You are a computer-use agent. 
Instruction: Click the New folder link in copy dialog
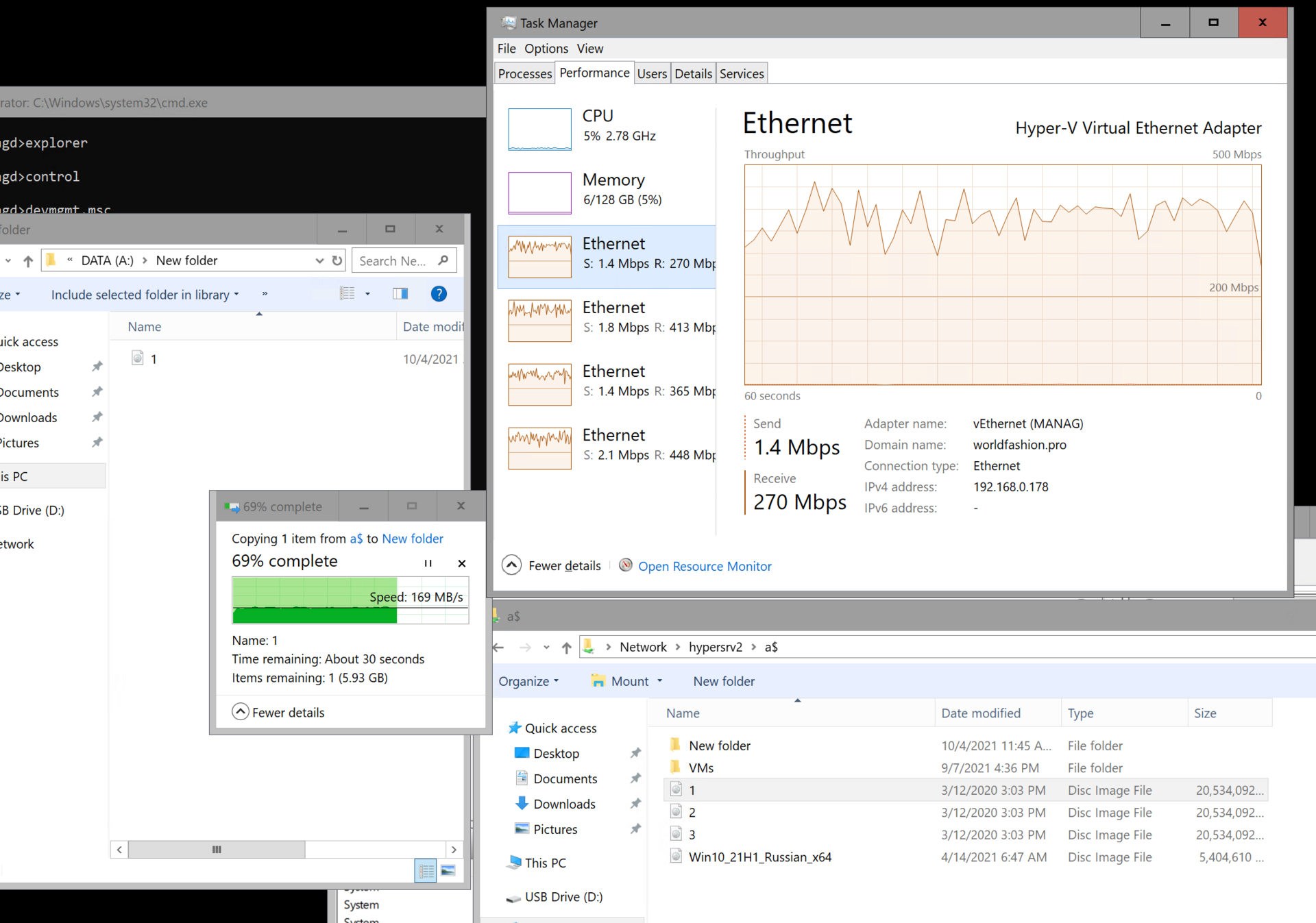coord(413,539)
